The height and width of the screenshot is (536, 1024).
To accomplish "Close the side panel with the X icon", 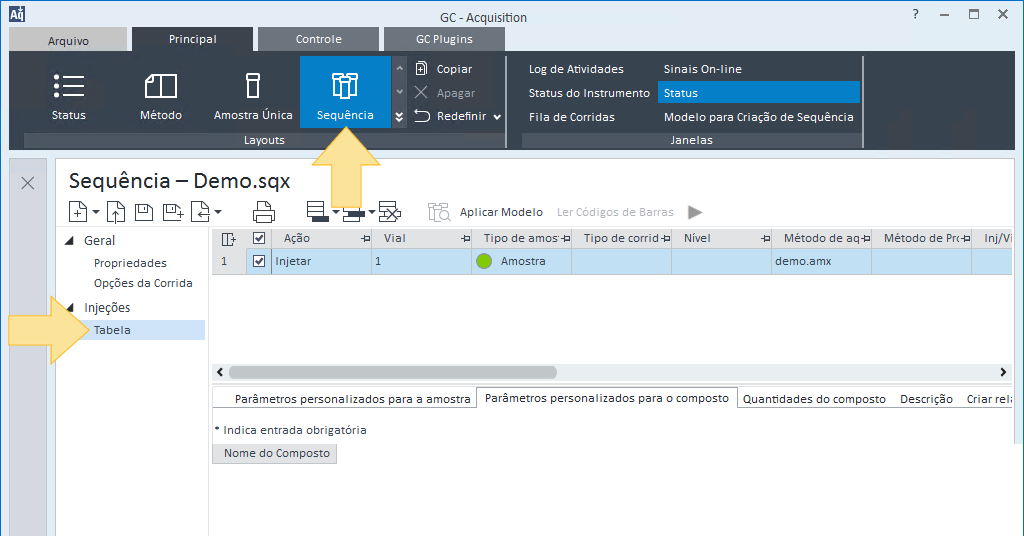I will [27, 183].
